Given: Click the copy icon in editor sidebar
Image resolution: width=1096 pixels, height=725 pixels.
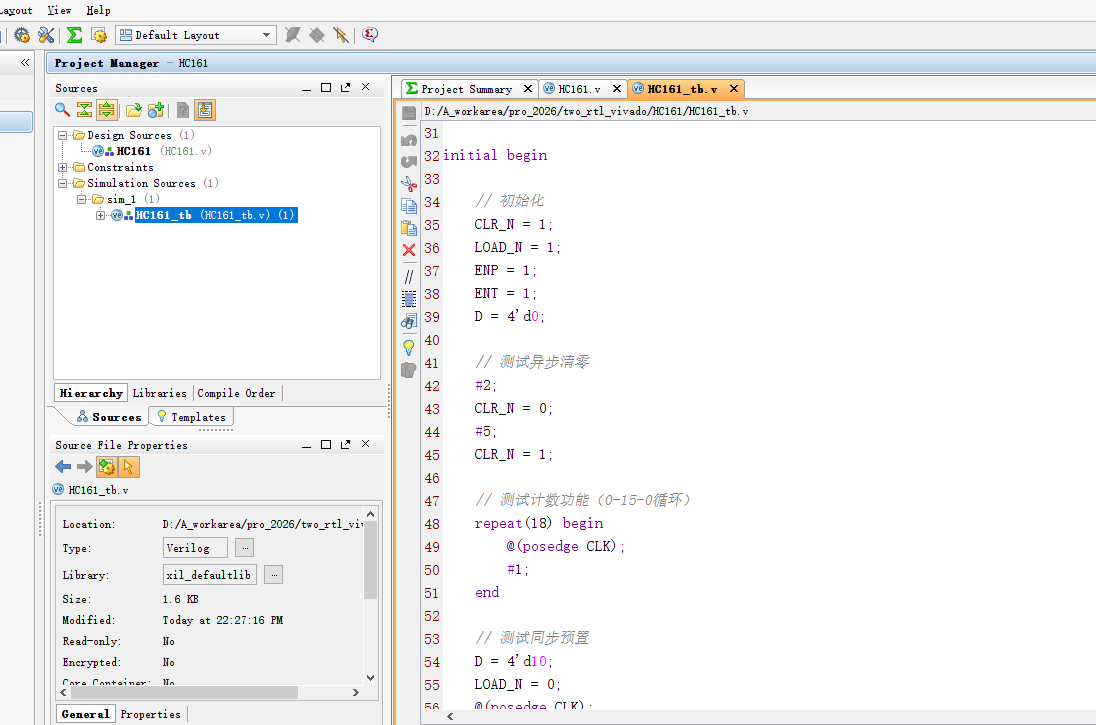Looking at the screenshot, I should [x=409, y=206].
